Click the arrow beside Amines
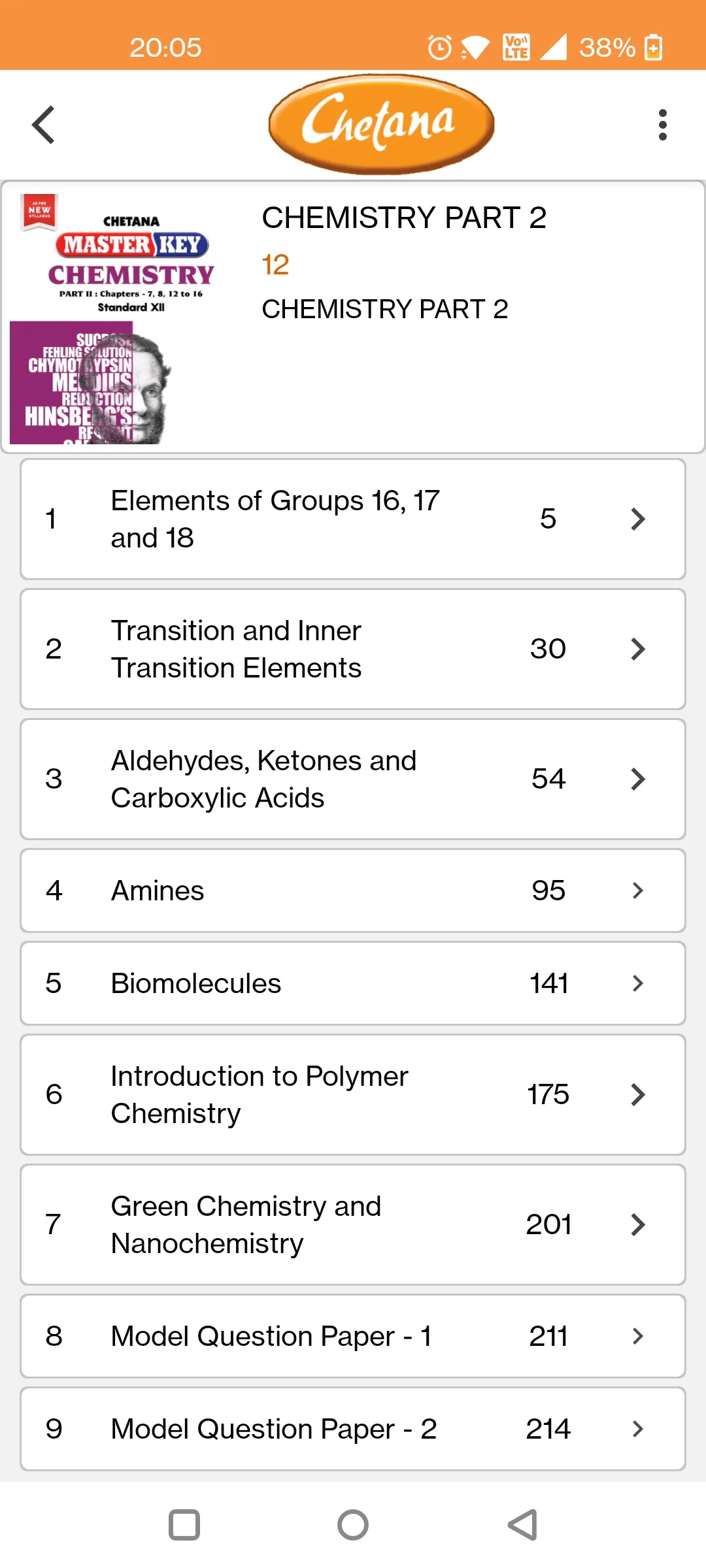This screenshot has width=706, height=1568. (x=637, y=890)
